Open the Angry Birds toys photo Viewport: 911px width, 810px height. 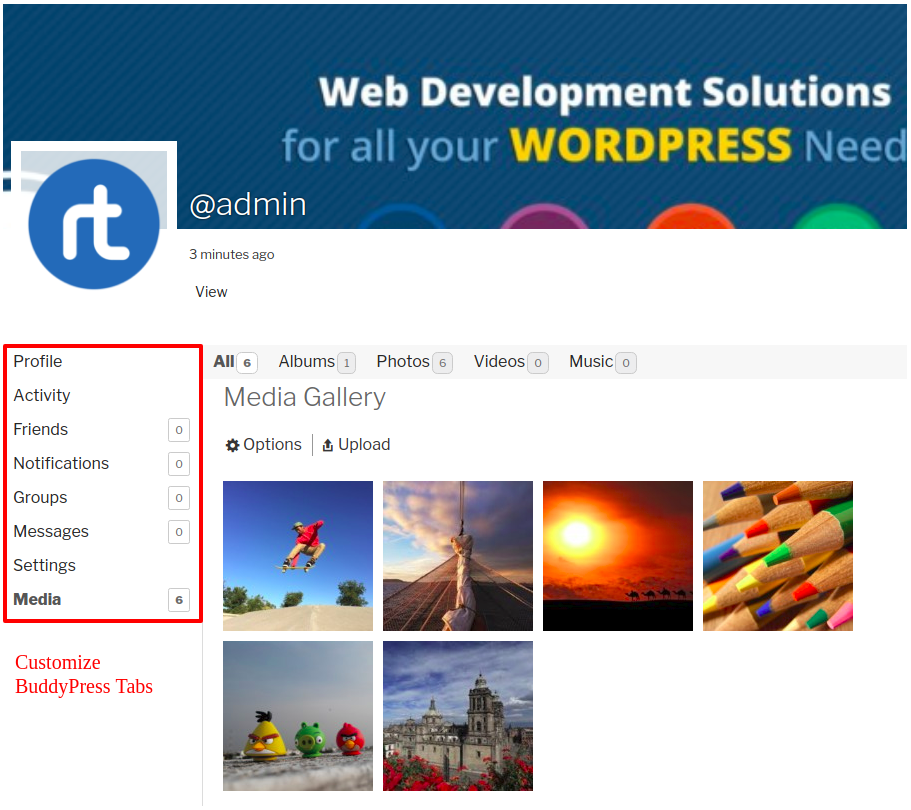298,716
